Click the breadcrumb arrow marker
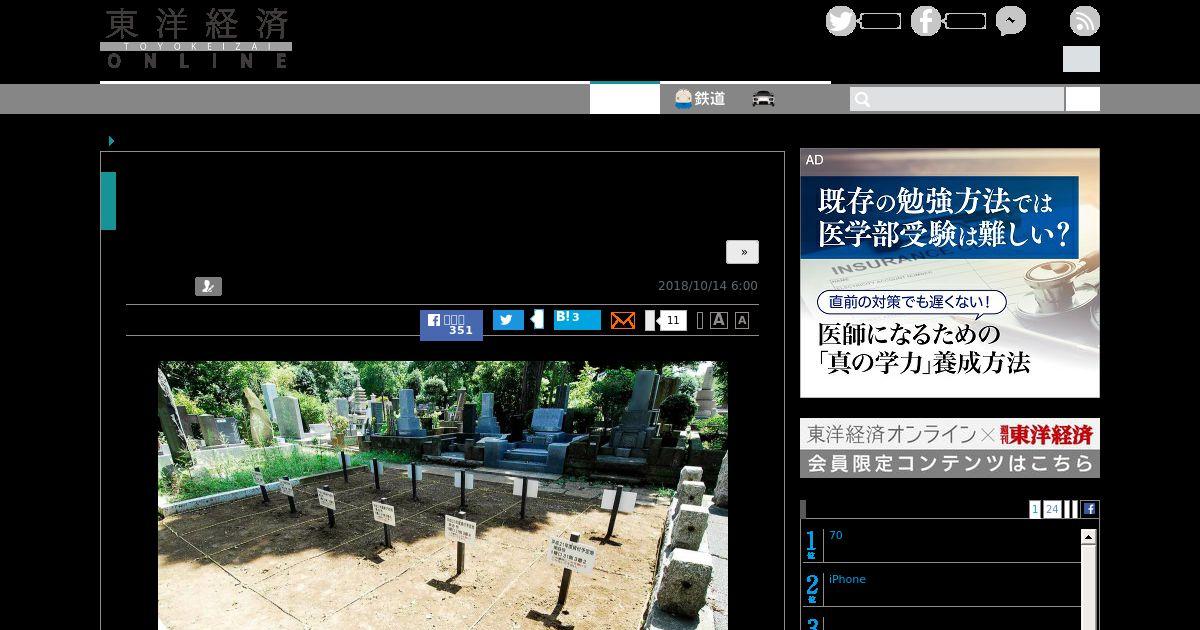The height and width of the screenshot is (630, 1200). 111,141
